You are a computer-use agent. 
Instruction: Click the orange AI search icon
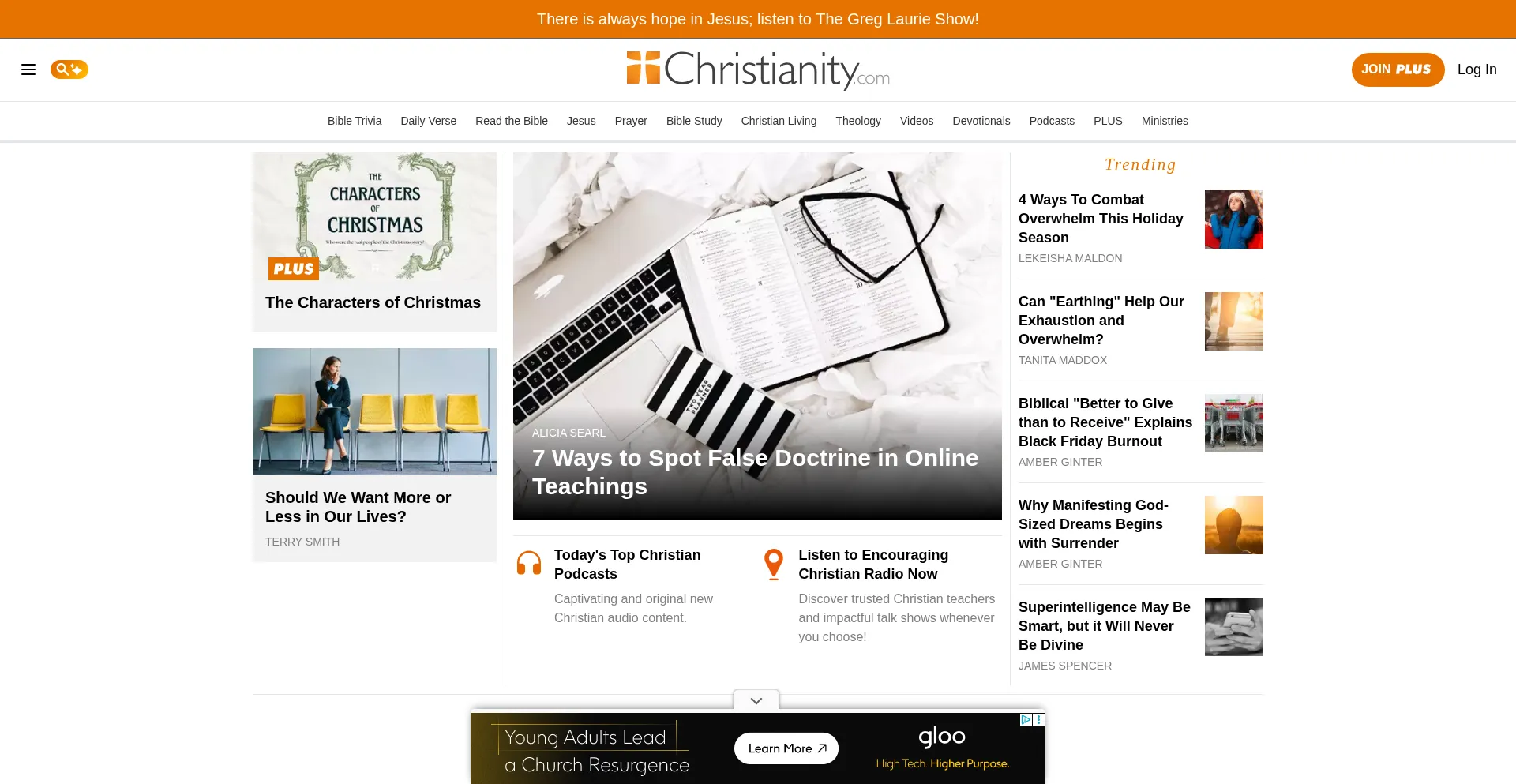point(69,69)
